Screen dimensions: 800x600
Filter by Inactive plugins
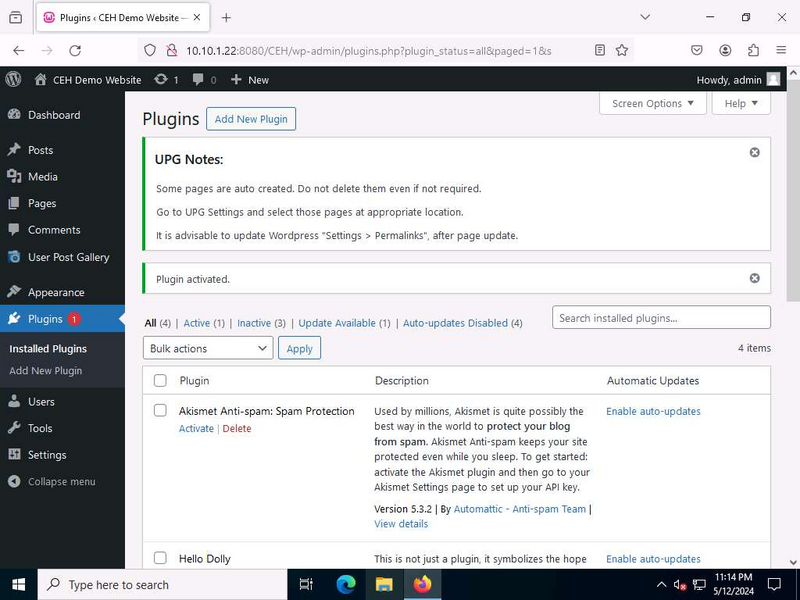(254, 323)
